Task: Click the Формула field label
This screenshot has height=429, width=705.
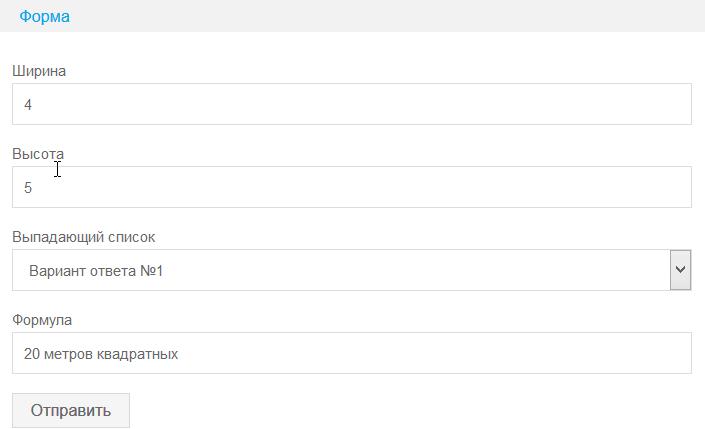Action: (43, 320)
